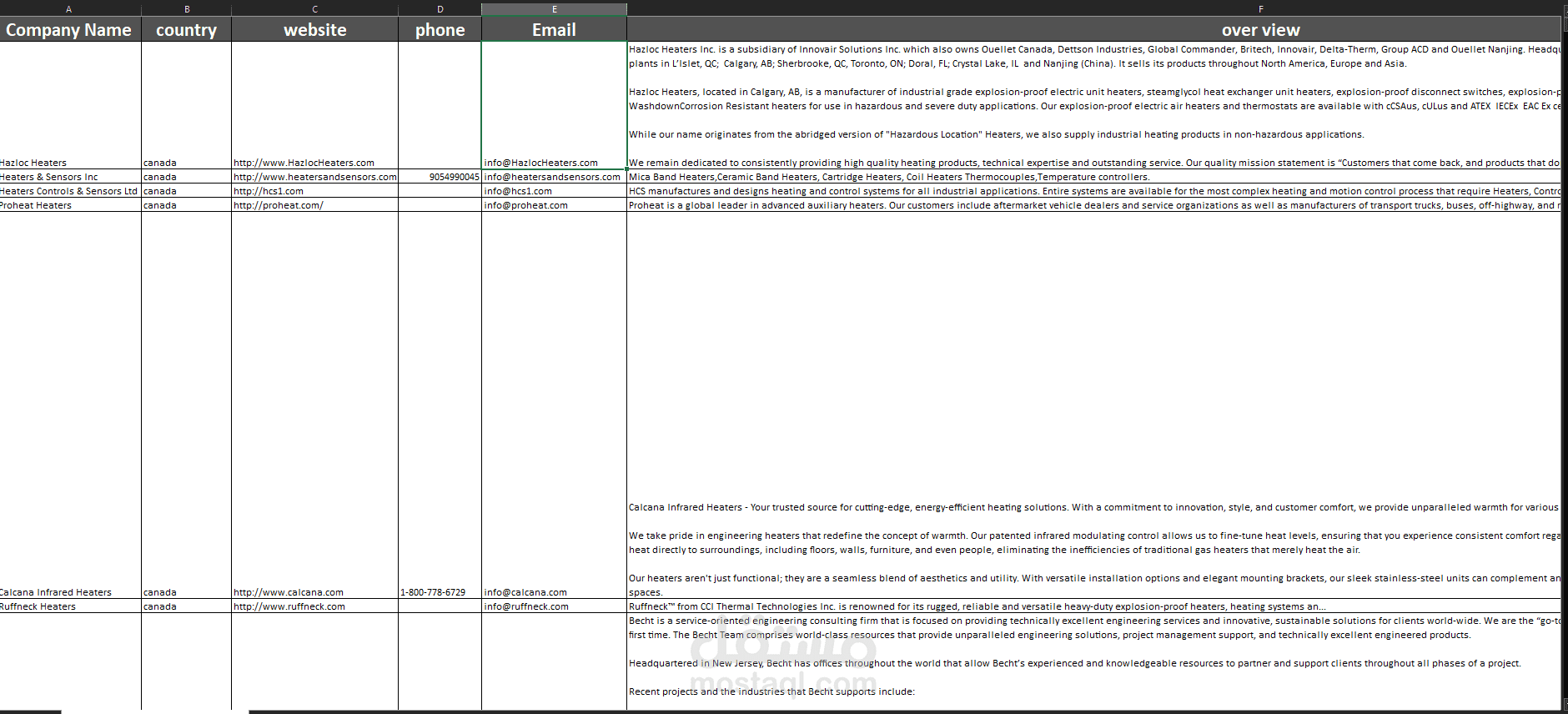Select the Hazloc Heaters overview description cell
Screen dimensions: 1568x714
[x=1093, y=105]
